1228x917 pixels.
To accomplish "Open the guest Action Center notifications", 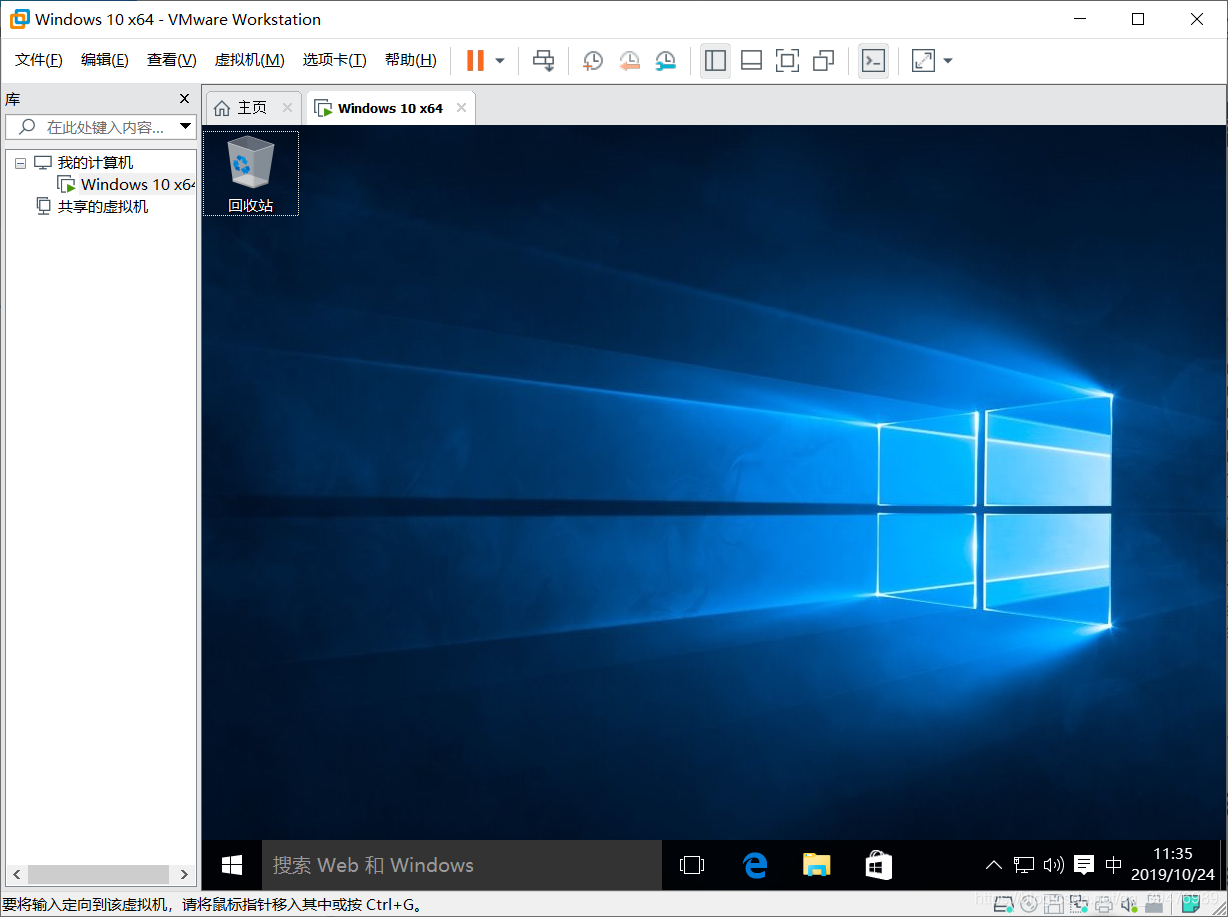I will point(1083,865).
